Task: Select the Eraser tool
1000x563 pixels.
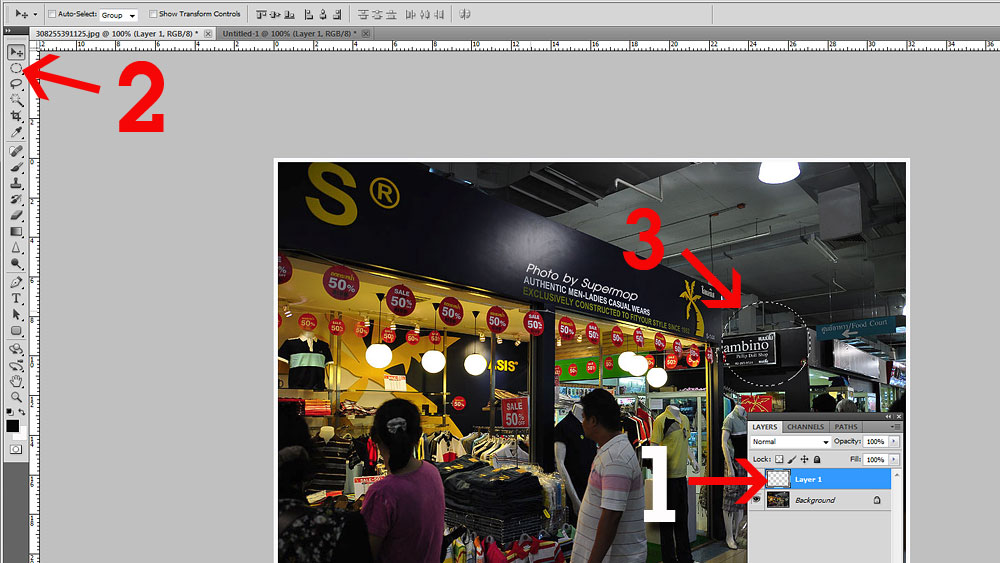Action: (x=16, y=215)
